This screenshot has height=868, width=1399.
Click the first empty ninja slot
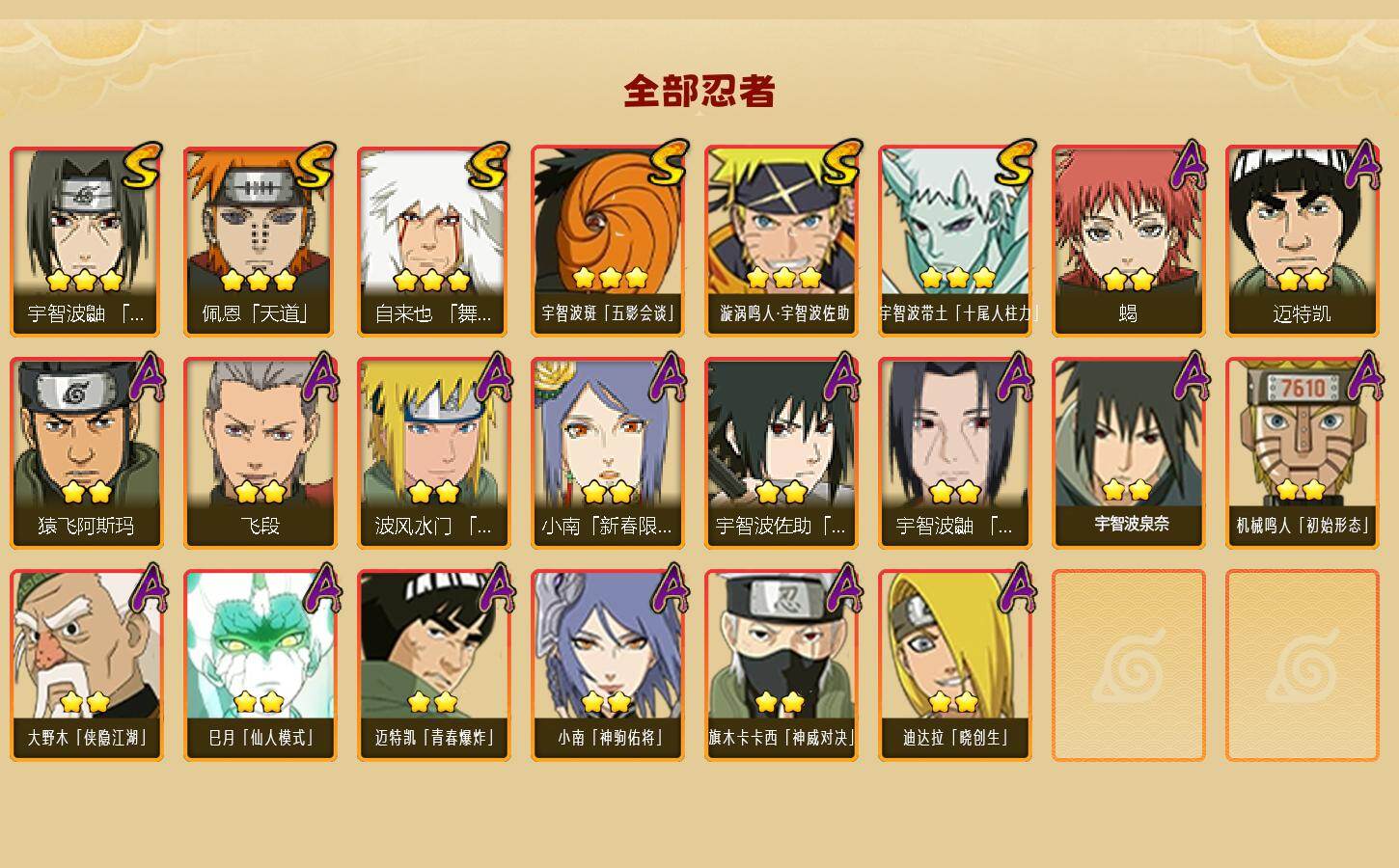click(x=1129, y=665)
